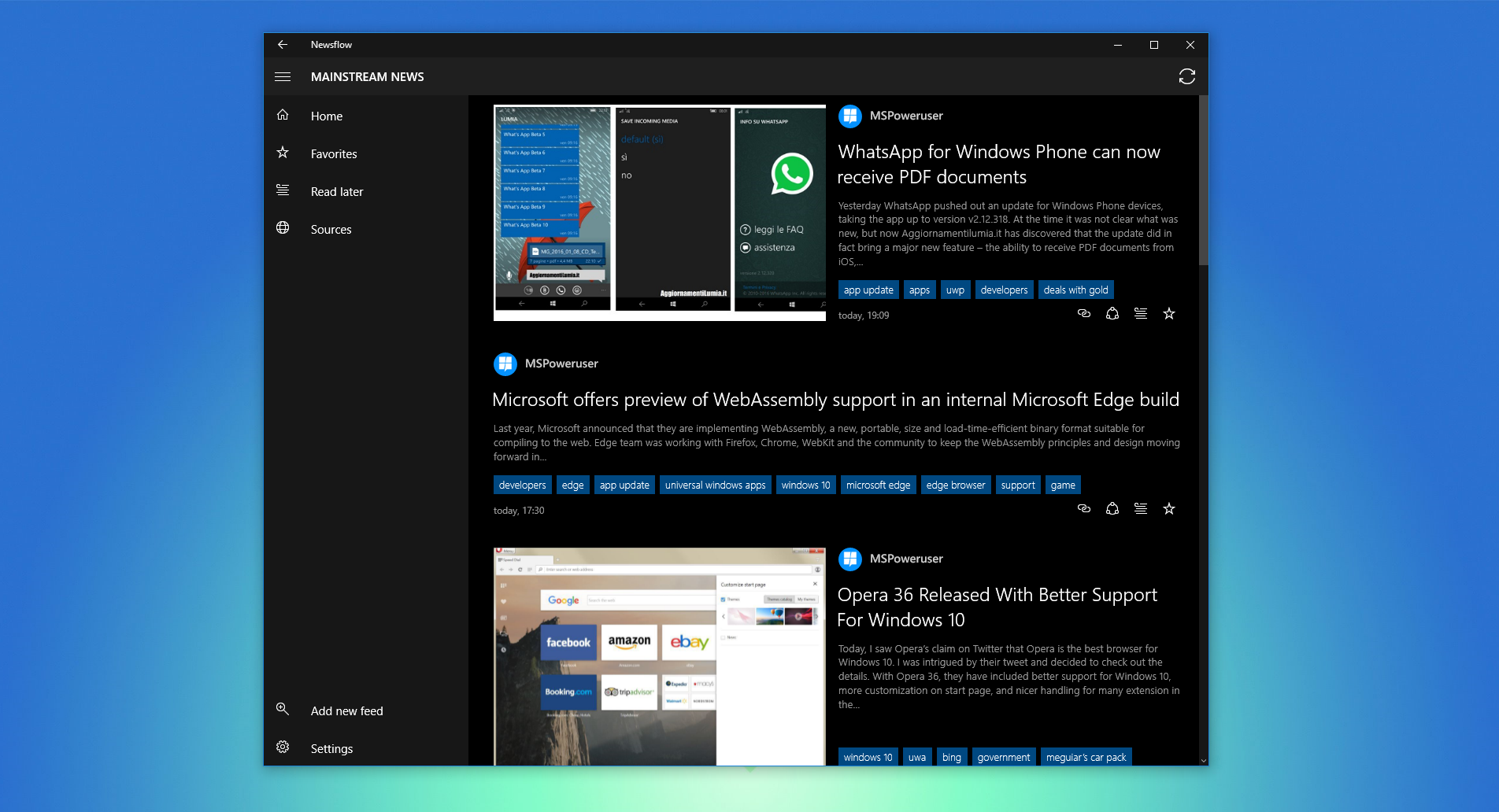
Task: Share the WebAssembly article
Action: 1112,509
